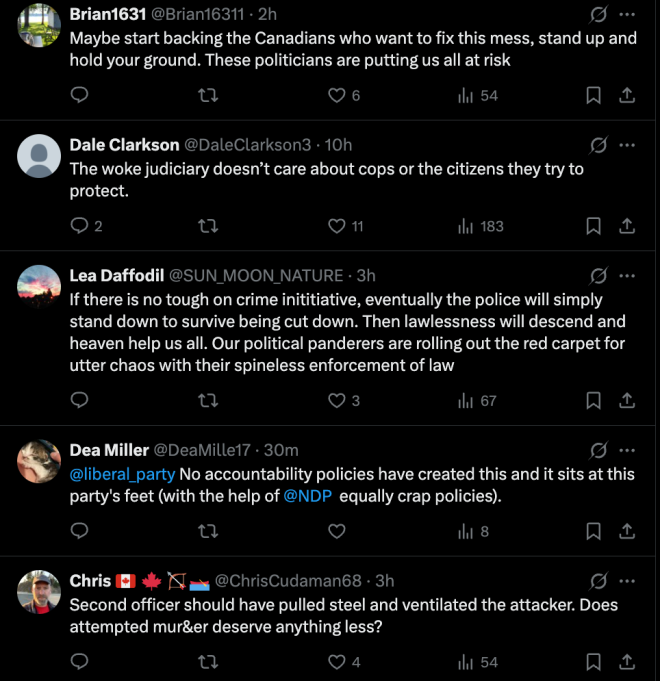This screenshot has width=660, height=681.
Task: Open more options on Chris's tweet
Action: click(x=627, y=581)
